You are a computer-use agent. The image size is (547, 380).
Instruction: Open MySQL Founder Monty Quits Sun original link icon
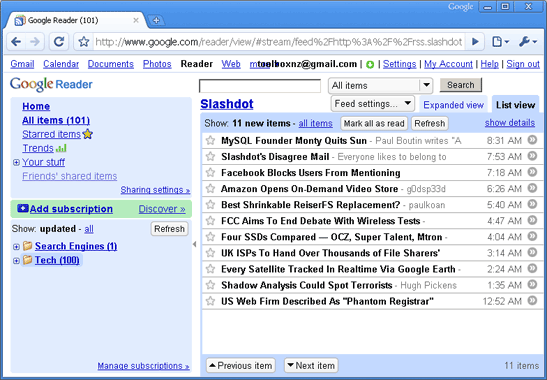click(x=532, y=140)
